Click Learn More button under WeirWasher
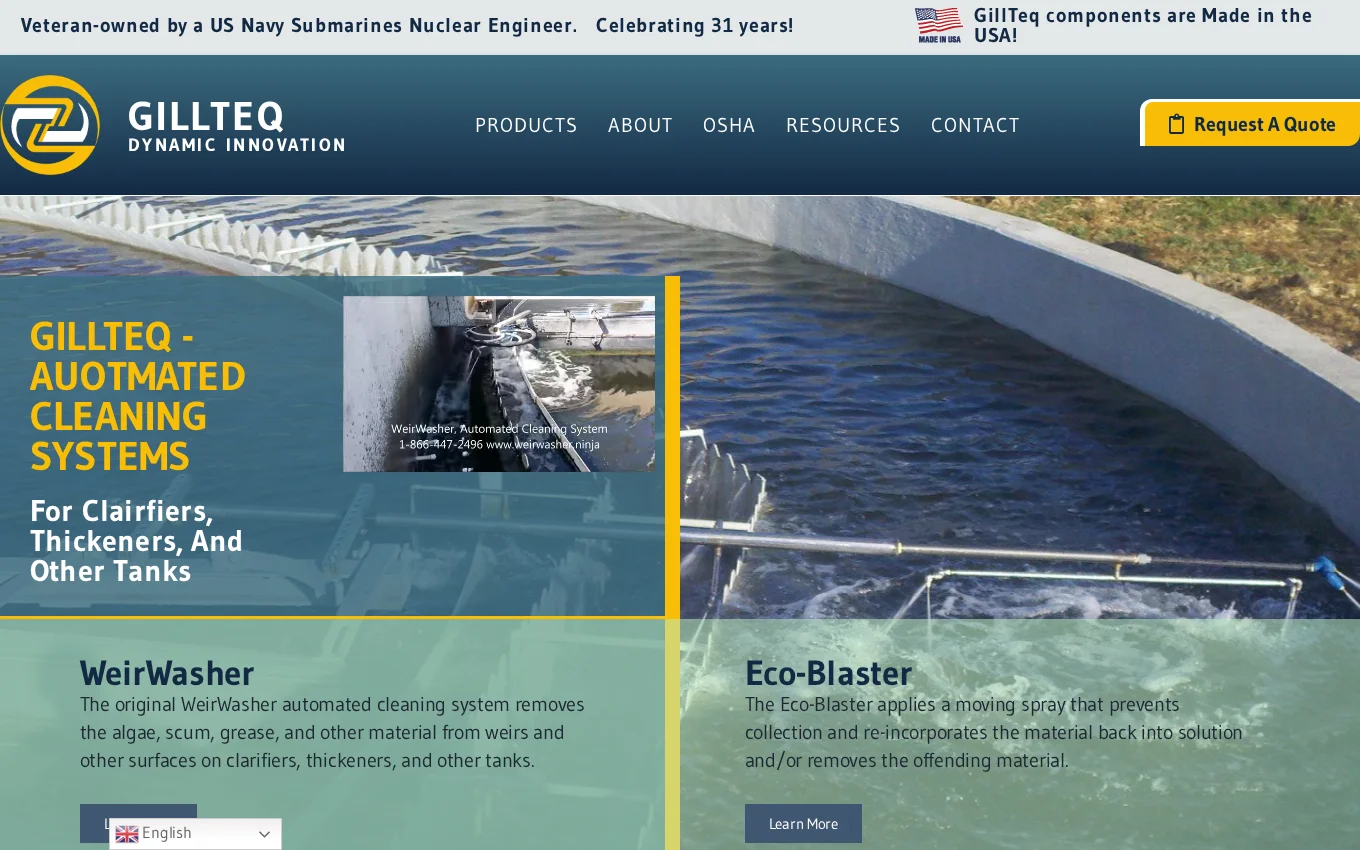Screen dimensions: 1360x850 tap(138, 823)
